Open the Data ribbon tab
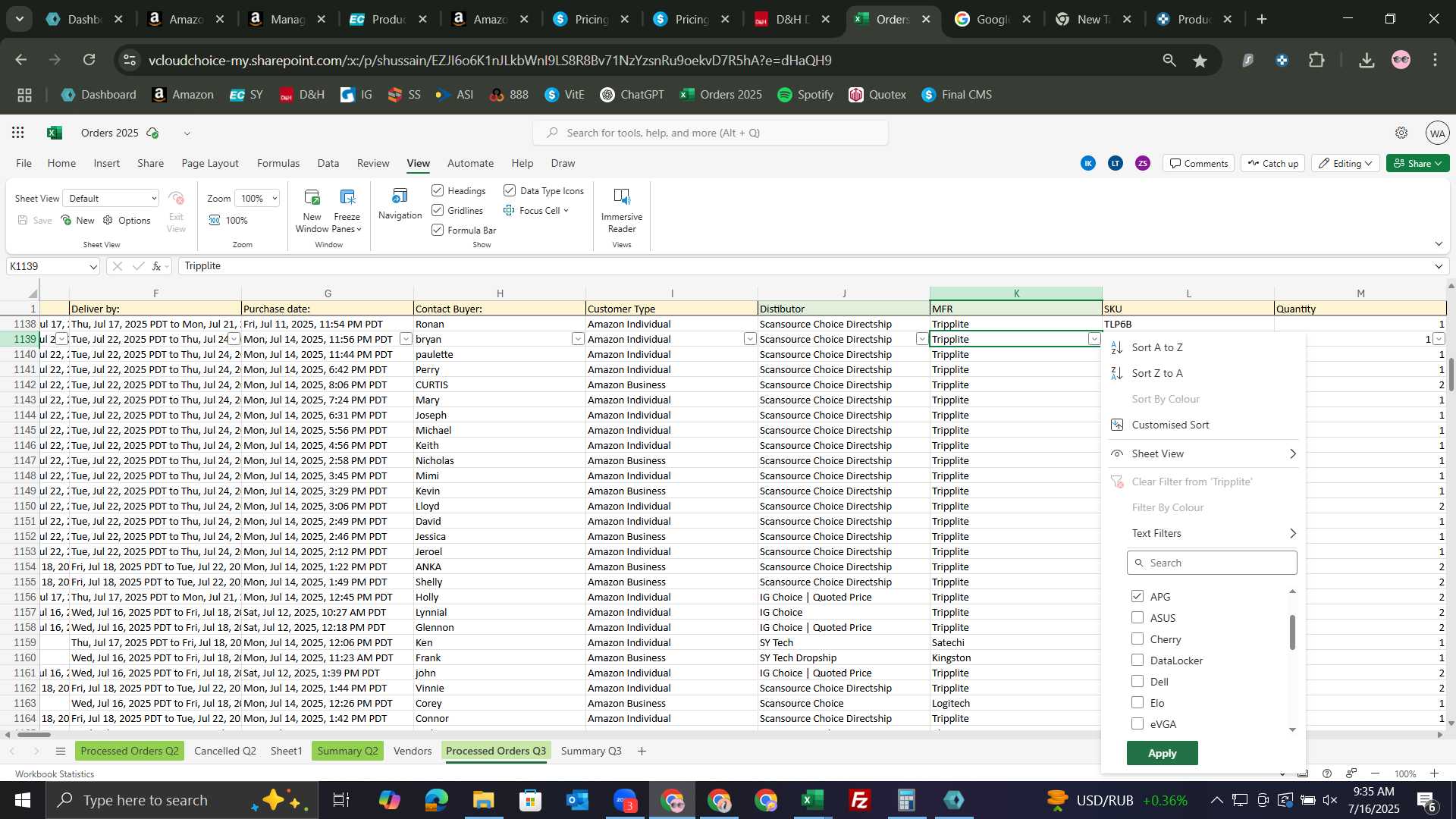This screenshot has height=819, width=1456. tap(328, 163)
